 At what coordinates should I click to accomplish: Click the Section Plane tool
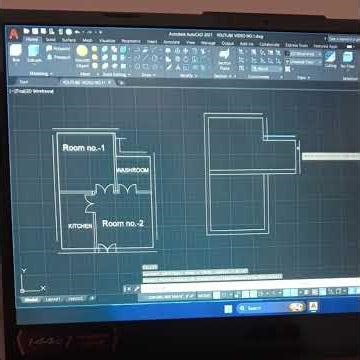[x=225, y=60]
